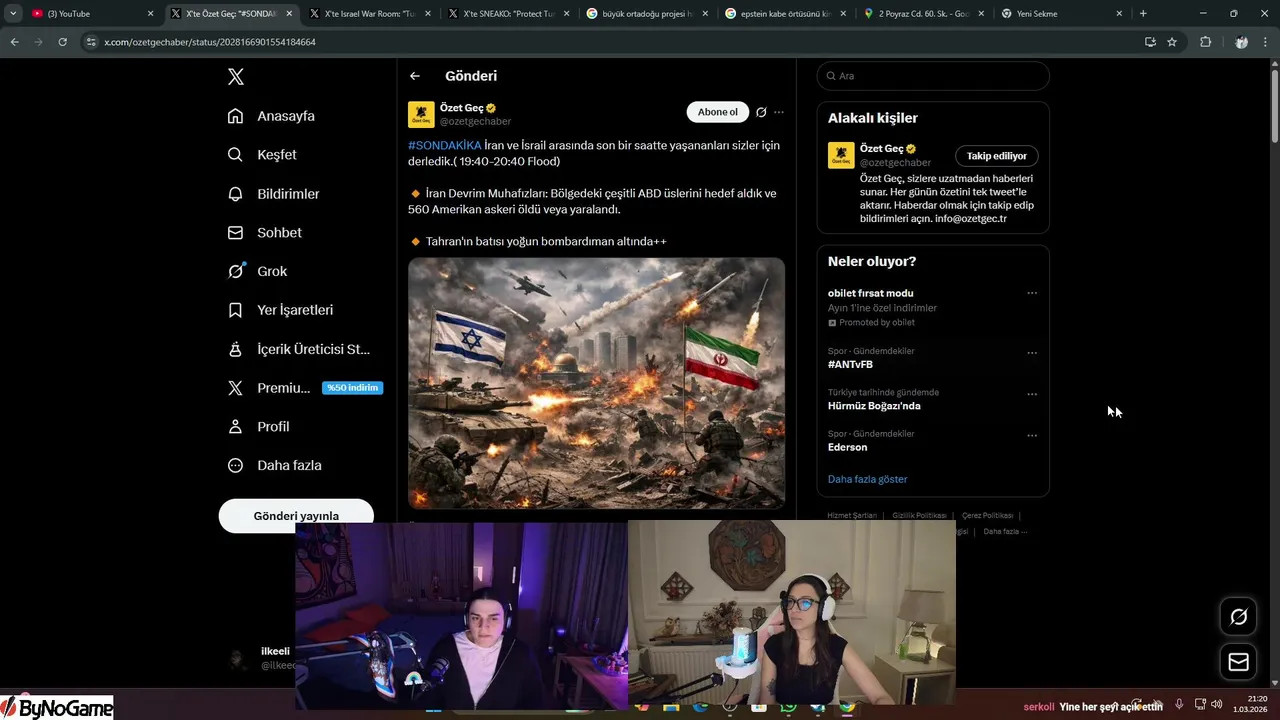The width and height of the screenshot is (1280, 720).
Task: Click browser back button
Action: [14, 42]
